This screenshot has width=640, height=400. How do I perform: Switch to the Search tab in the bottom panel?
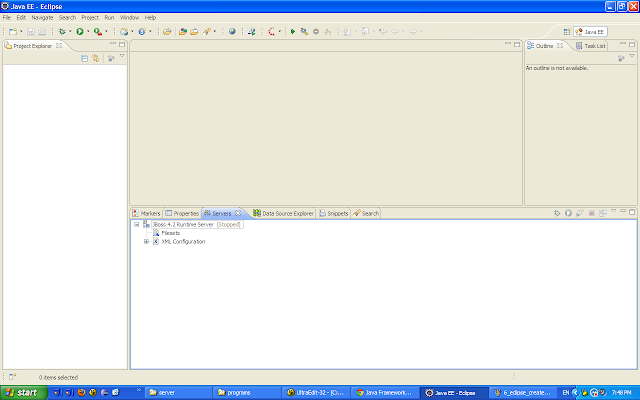(366, 213)
